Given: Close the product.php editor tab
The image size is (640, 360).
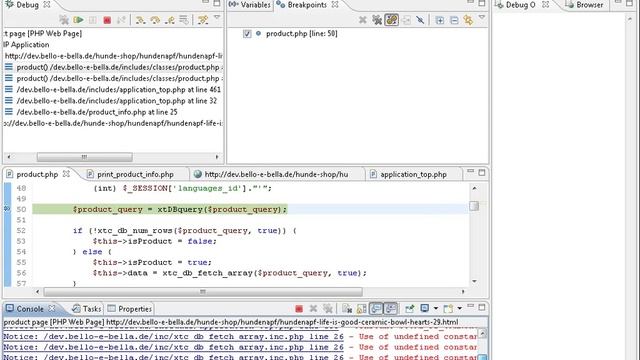Looking at the screenshot, I should coord(66,174).
